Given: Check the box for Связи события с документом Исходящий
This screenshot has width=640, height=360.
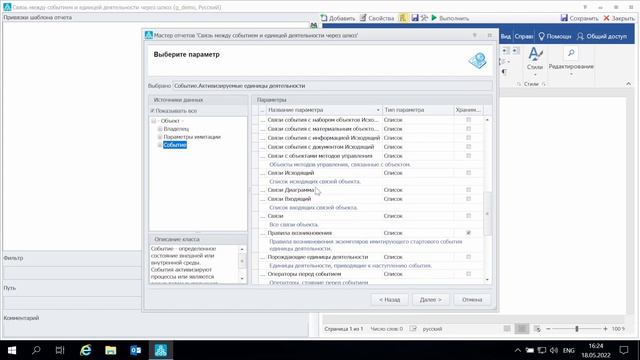Looking at the screenshot, I should tap(469, 147).
